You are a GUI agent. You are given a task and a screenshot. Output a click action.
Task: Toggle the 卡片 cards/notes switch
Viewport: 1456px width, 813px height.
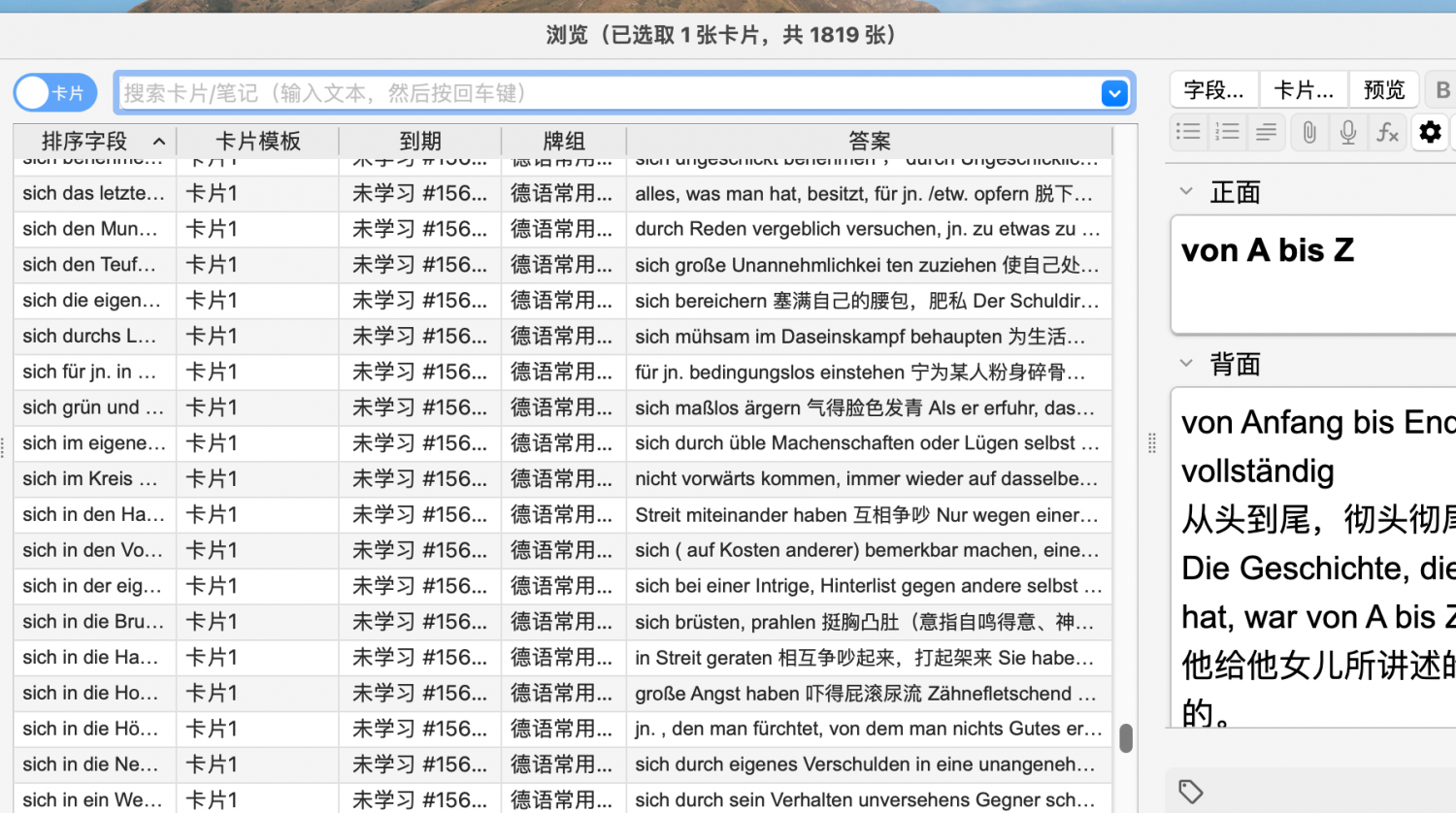[55, 93]
